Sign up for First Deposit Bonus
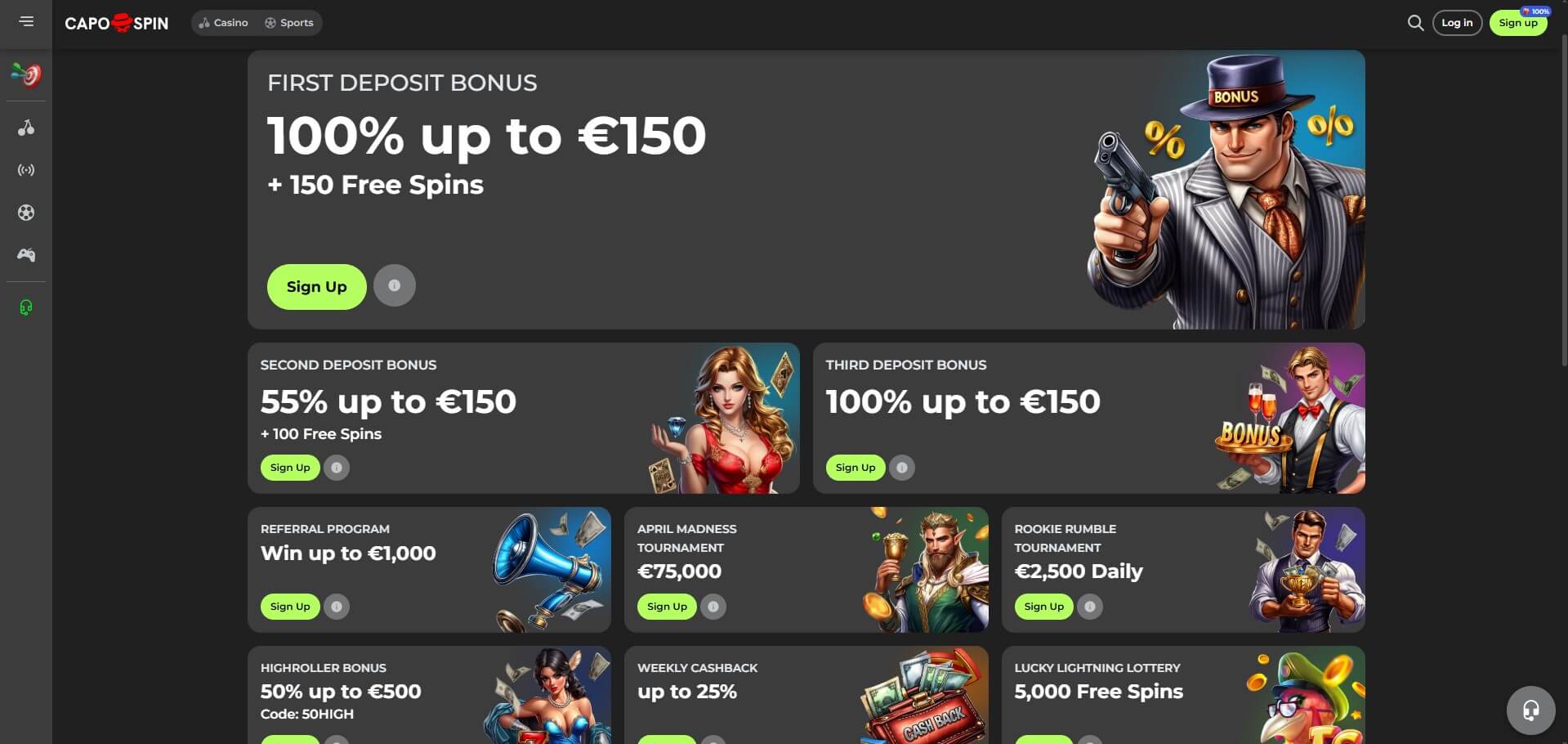The height and width of the screenshot is (744, 1568). [x=316, y=286]
